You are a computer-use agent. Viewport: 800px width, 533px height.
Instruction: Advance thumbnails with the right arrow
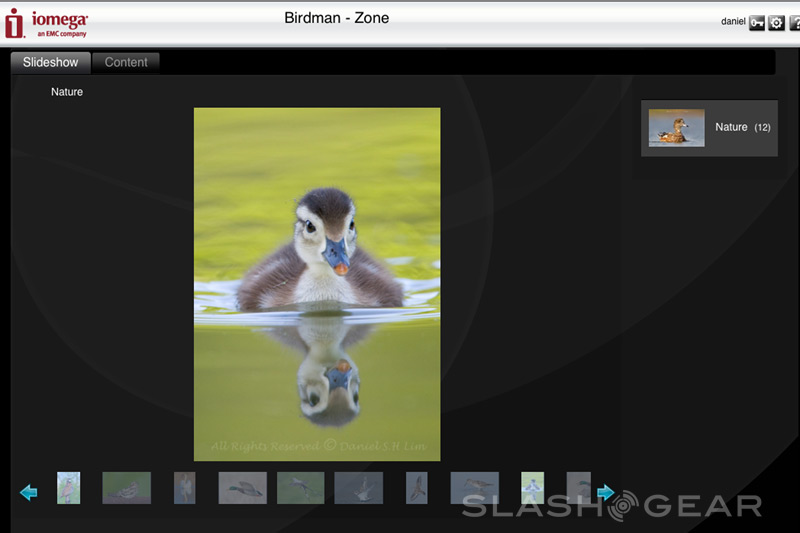(x=605, y=492)
